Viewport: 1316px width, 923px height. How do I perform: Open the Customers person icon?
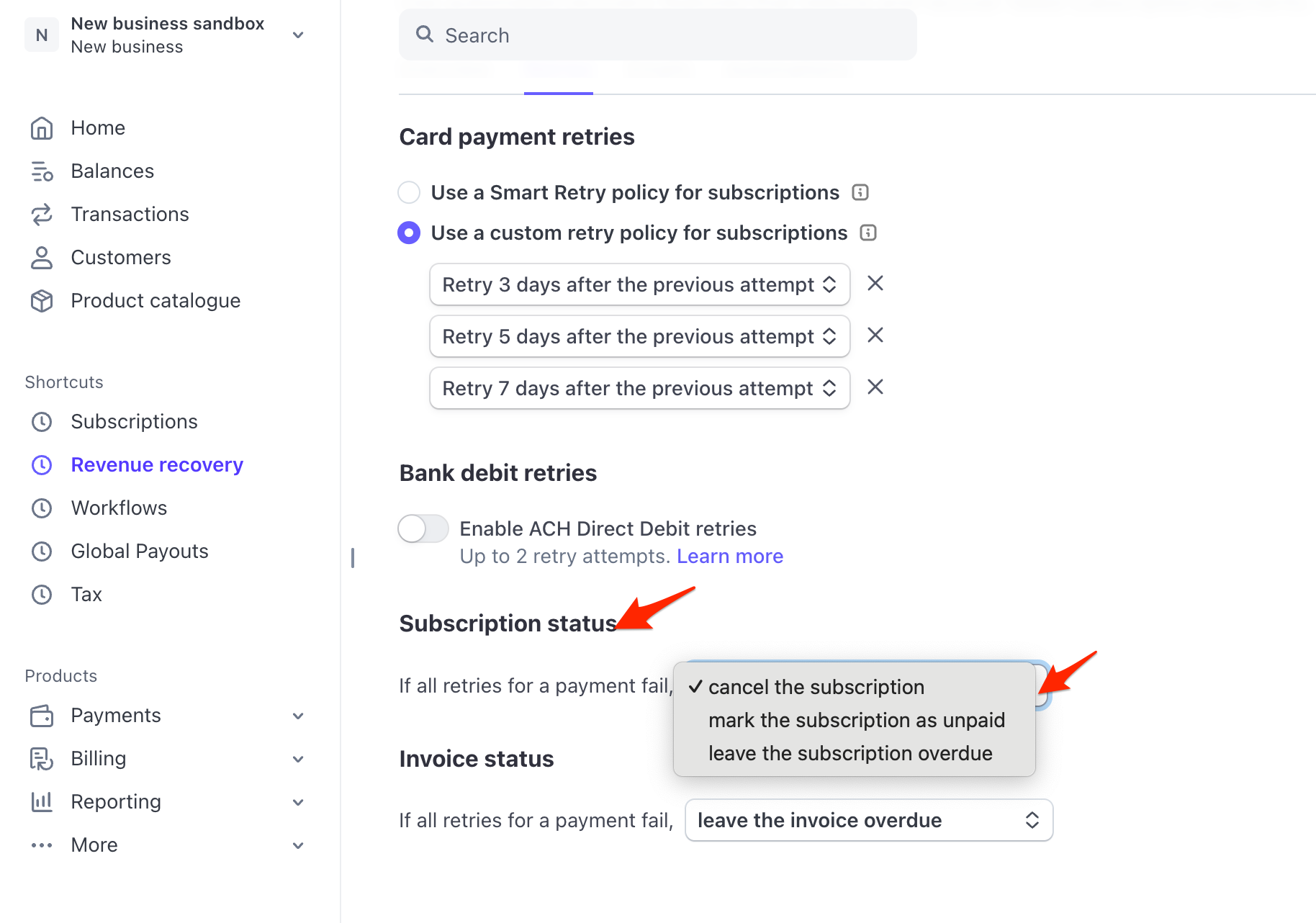42,258
